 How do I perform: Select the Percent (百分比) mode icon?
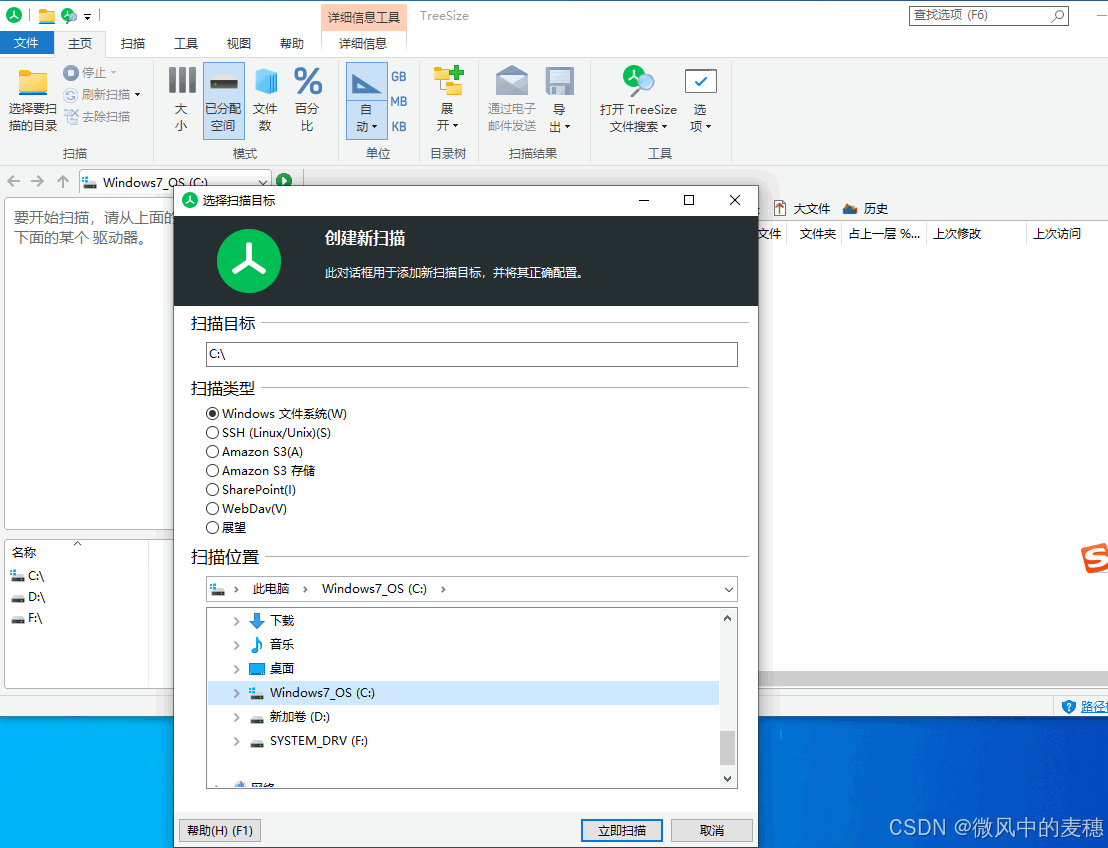point(308,81)
